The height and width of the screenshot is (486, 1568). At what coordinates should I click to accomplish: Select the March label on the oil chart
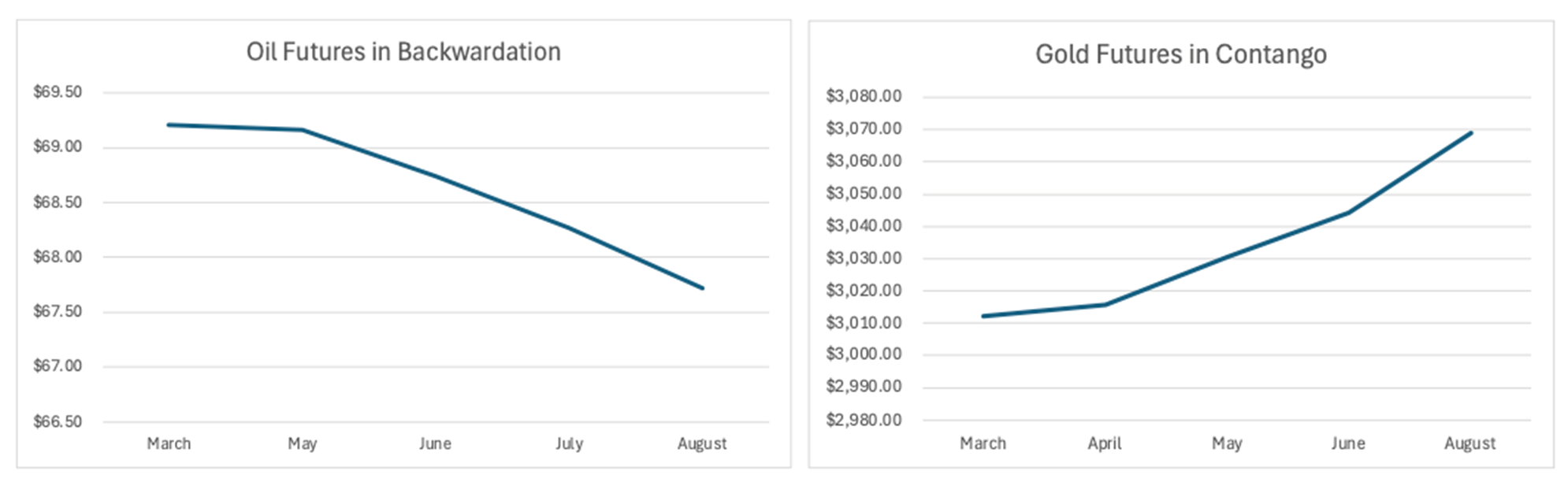[x=169, y=443]
